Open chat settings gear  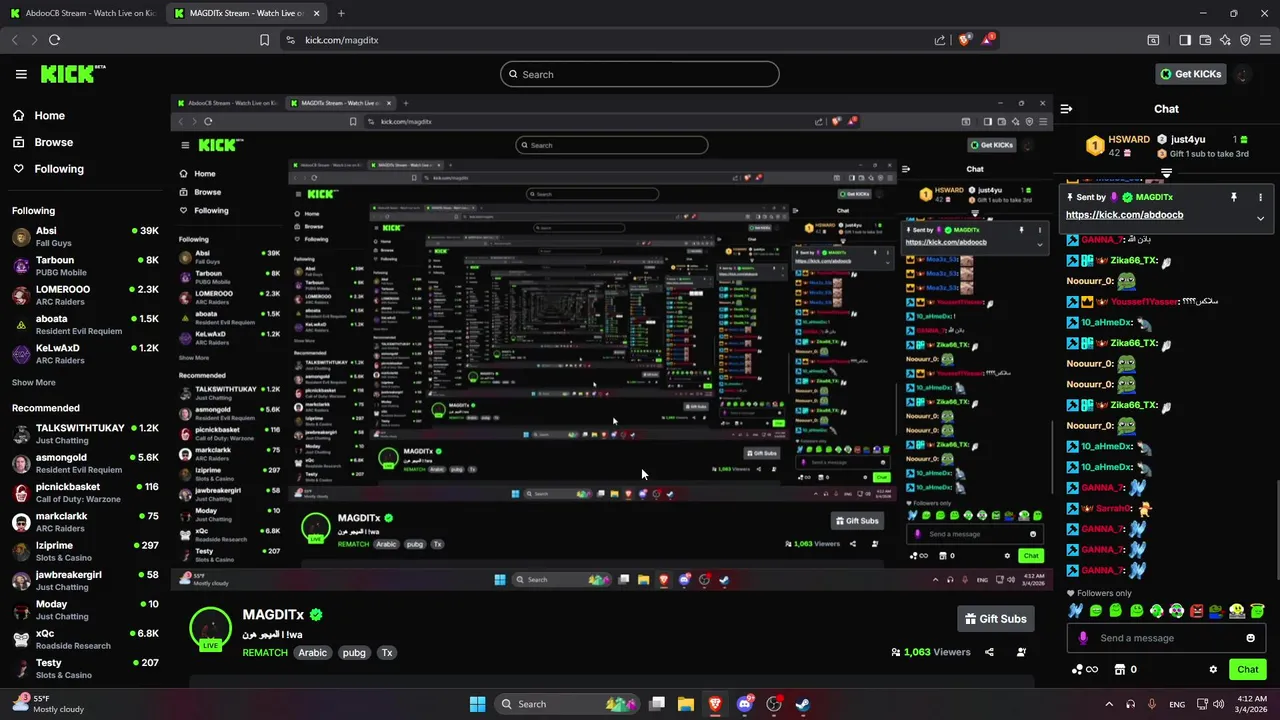point(1213,669)
